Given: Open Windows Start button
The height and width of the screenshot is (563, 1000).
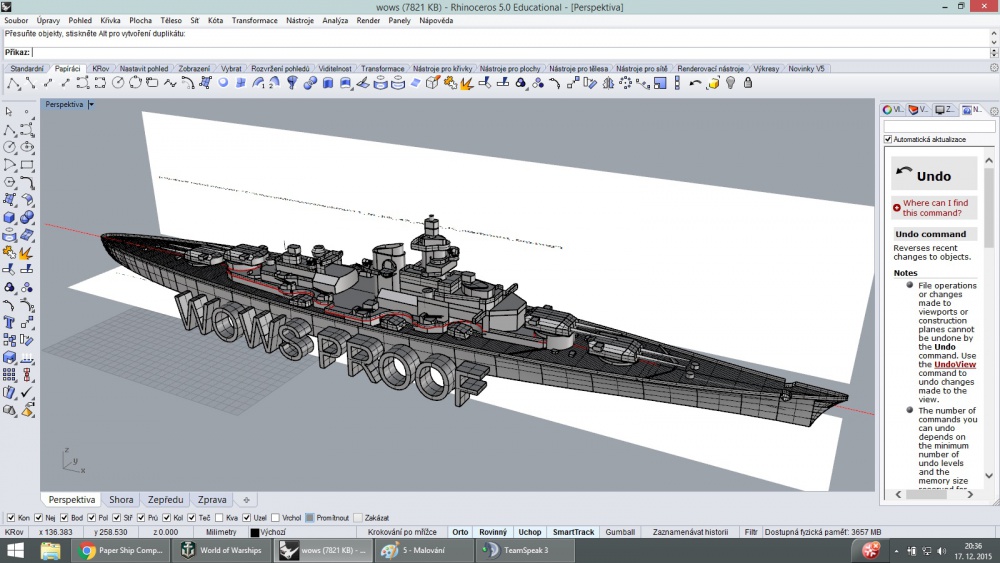Looking at the screenshot, I should (x=15, y=550).
